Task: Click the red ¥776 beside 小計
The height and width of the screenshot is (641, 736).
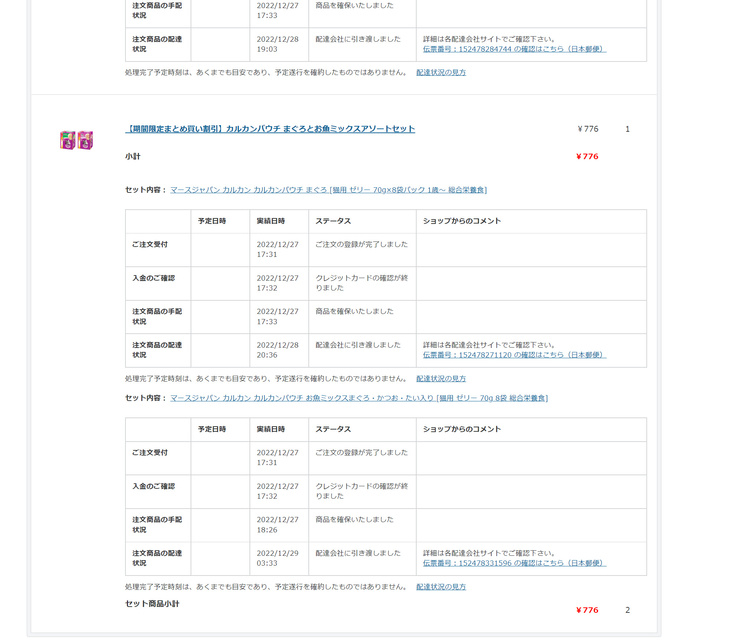Action: (587, 157)
